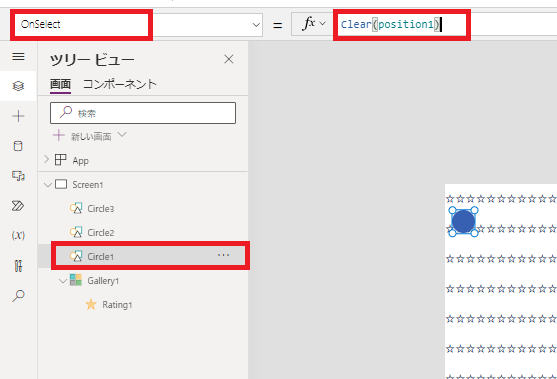Select App in the tree
The height and width of the screenshot is (379, 557).
(81, 161)
